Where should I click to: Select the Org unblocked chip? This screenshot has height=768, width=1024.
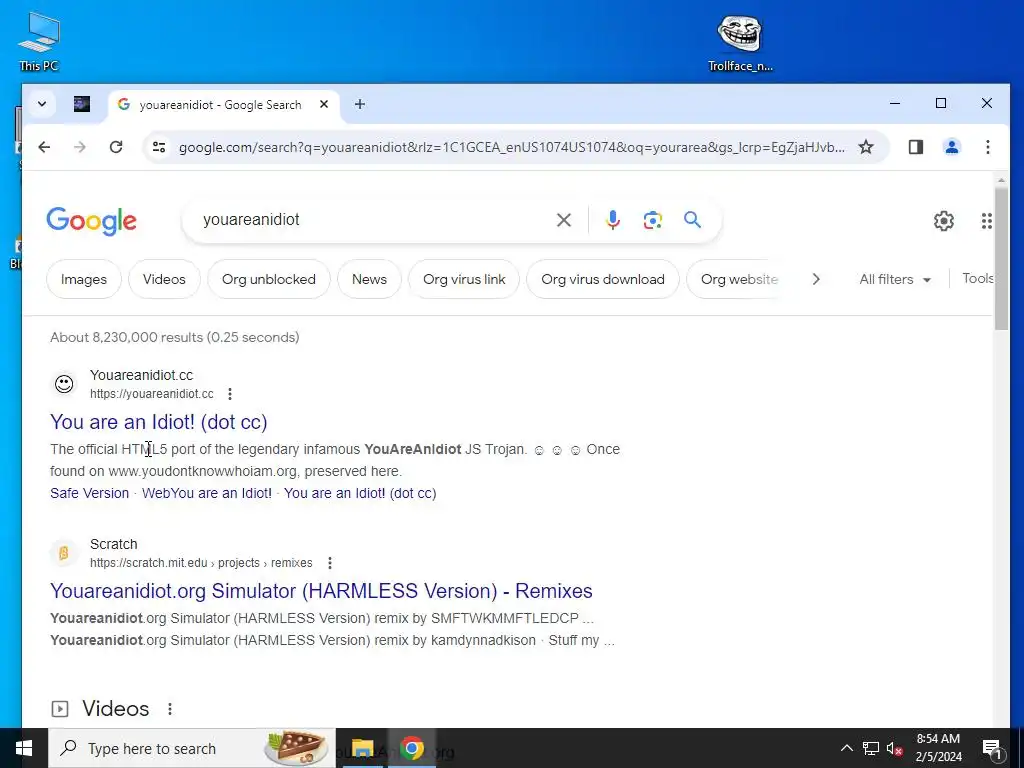coord(268,279)
